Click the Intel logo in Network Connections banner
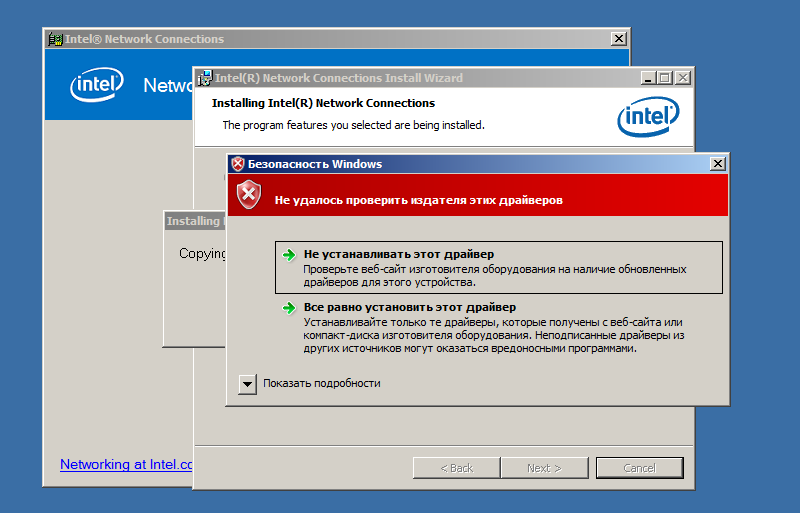This screenshot has width=800, height=513. pyautogui.click(x=97, y=84)
